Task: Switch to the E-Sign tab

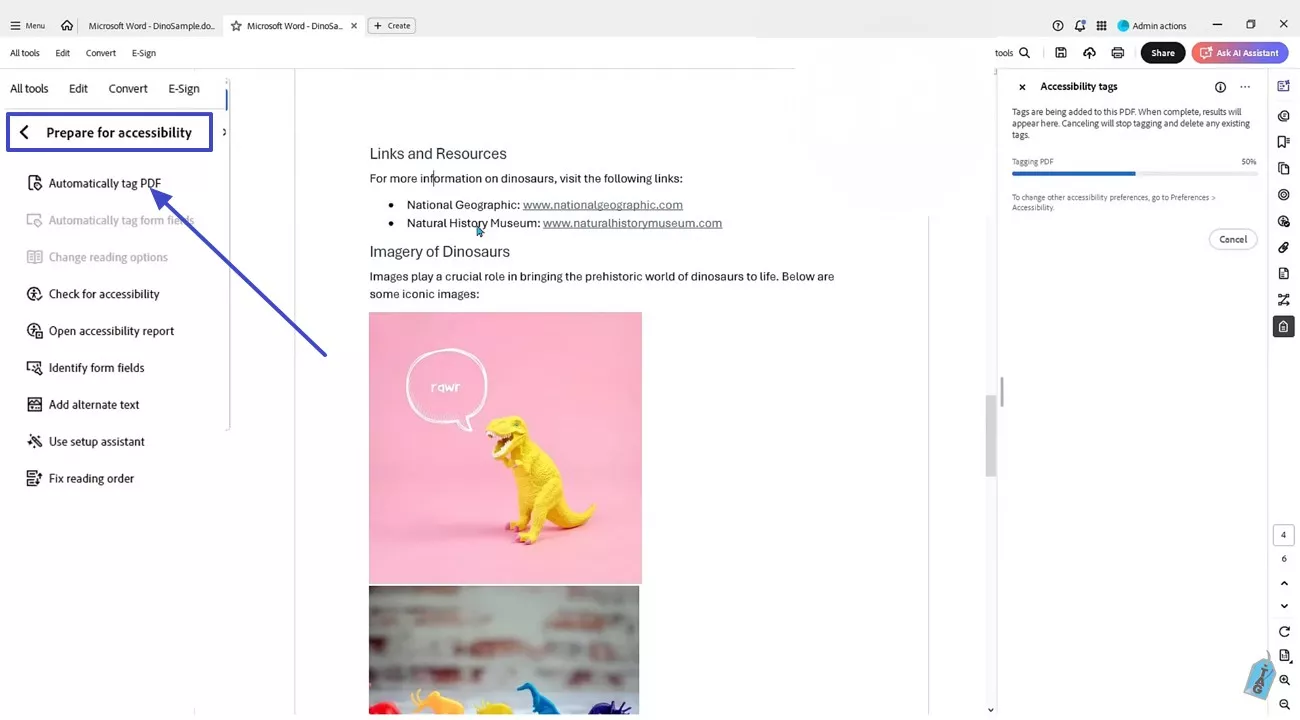Action: (x=183, y=88)
